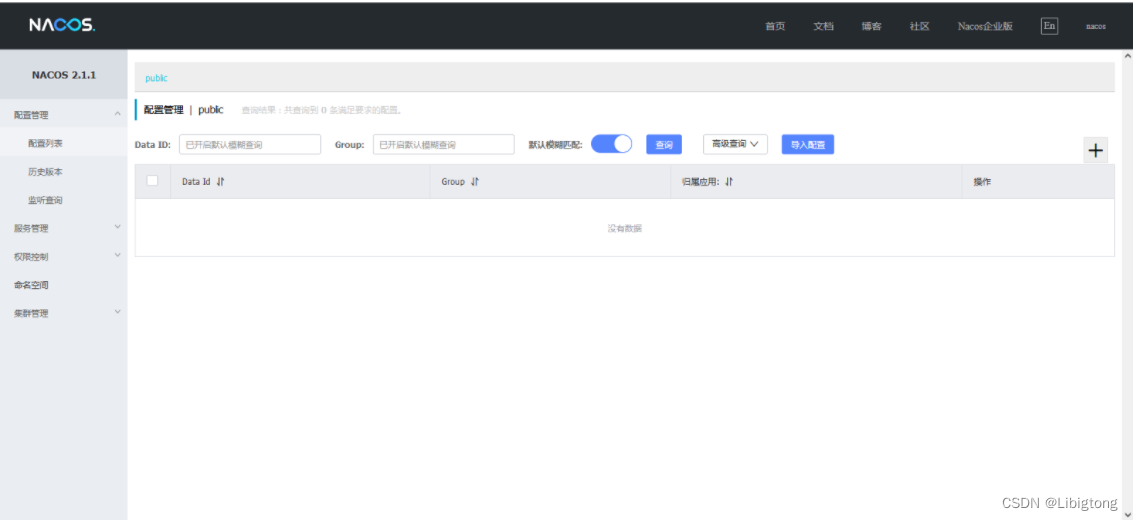
Task: Focus the Group search field
Action: [443, 144]
